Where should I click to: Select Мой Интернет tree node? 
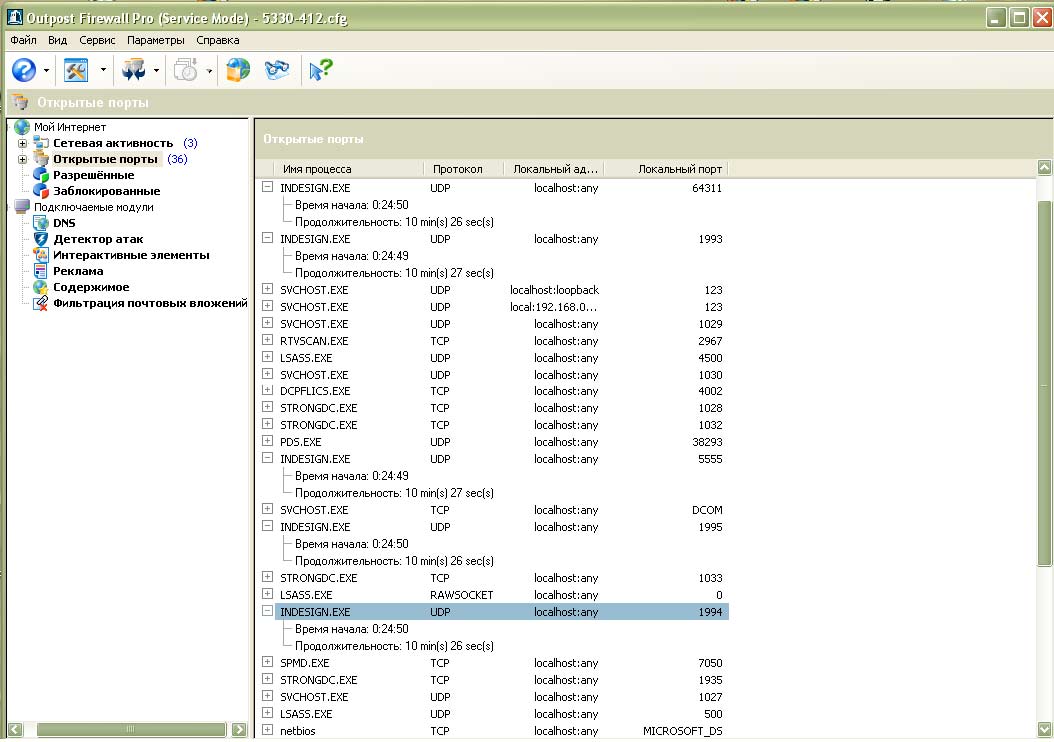pos(70,127)
